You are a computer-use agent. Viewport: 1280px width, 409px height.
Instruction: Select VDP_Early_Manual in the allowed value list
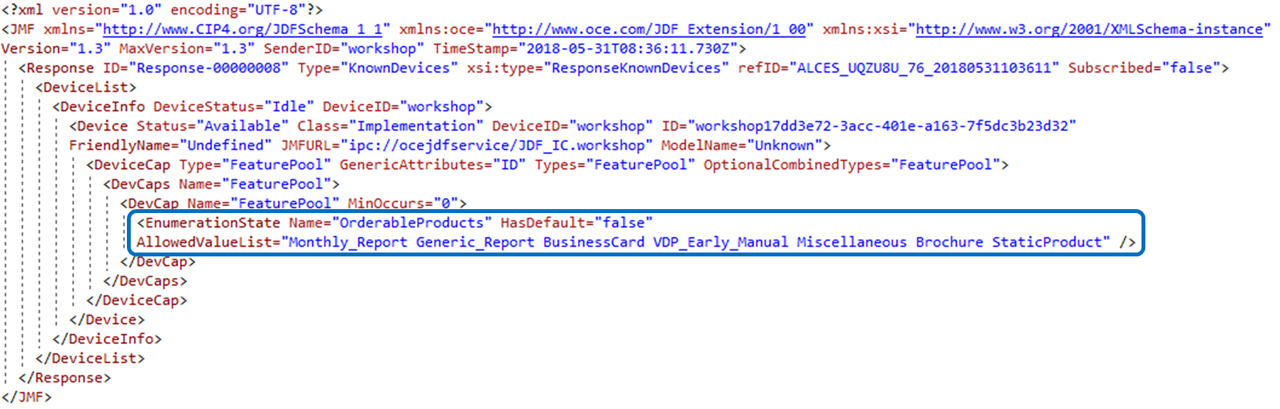(721, 242)
